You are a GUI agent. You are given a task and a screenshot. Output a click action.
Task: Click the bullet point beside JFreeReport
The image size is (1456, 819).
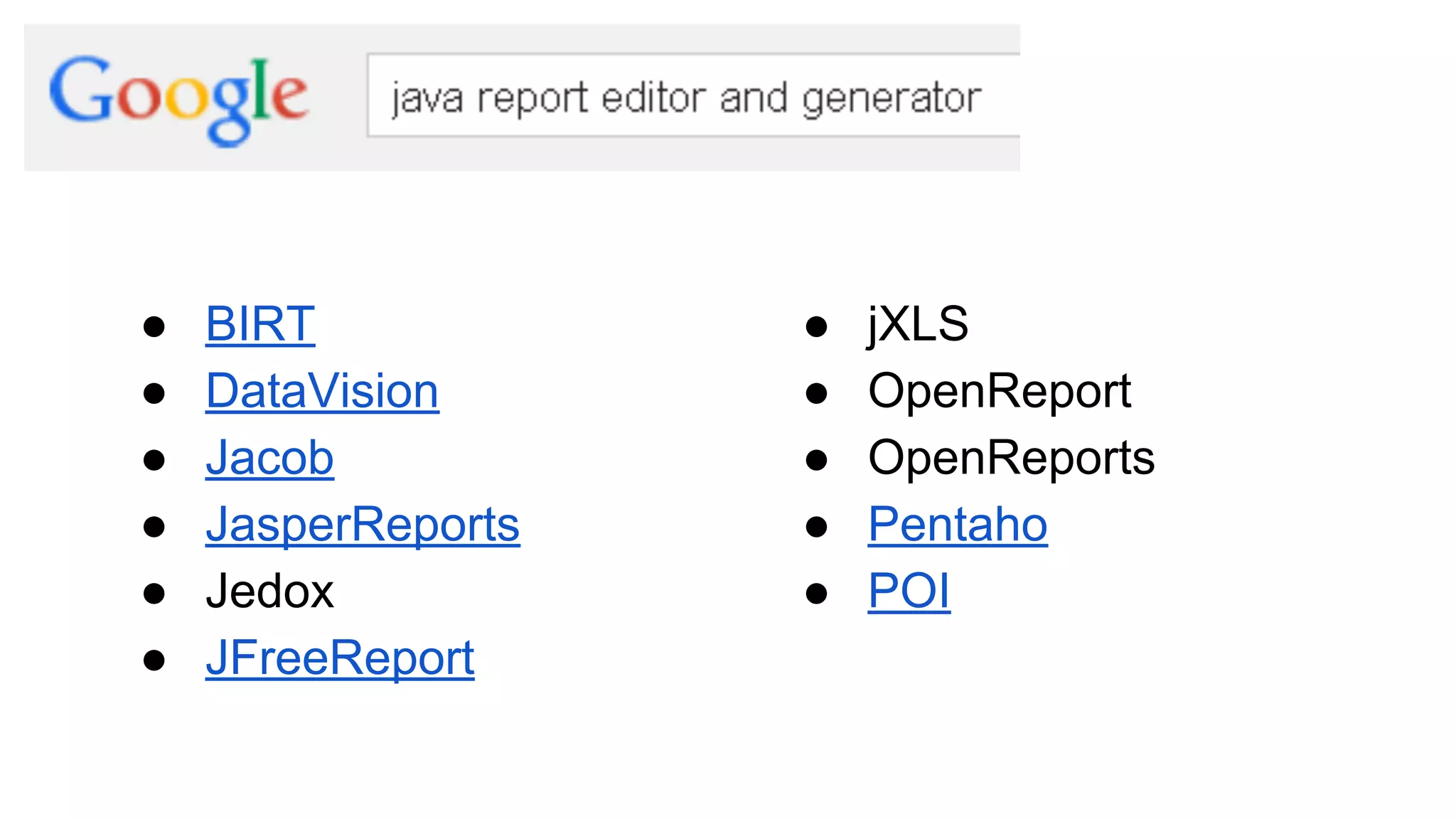(154, 660)
